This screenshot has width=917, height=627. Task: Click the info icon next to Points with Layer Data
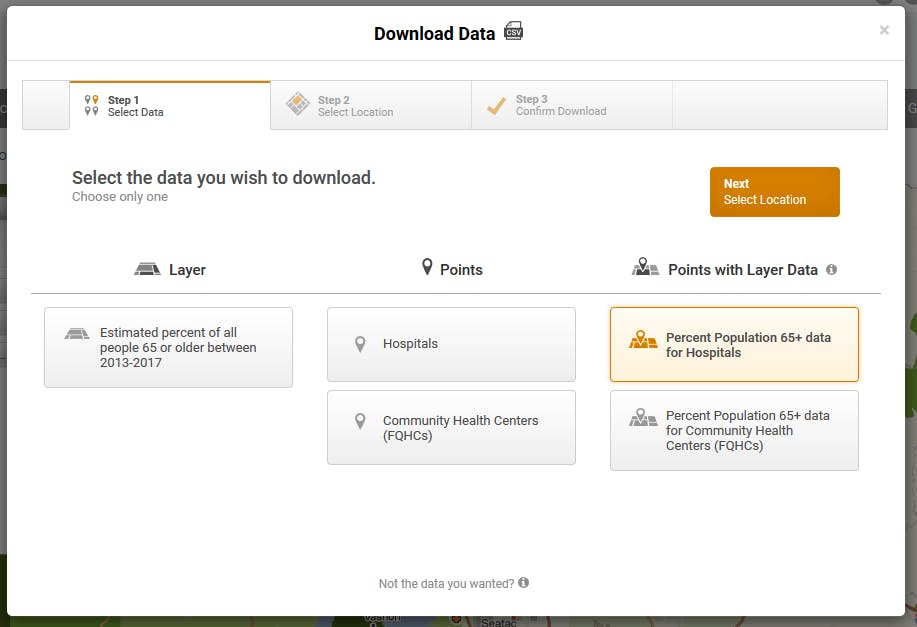pos(831,270)
